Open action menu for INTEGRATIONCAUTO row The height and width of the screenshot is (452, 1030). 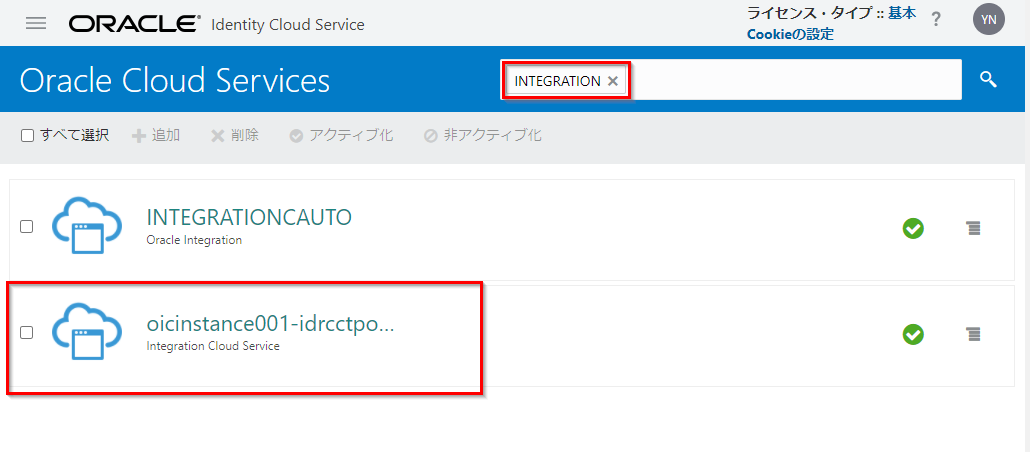973,229
